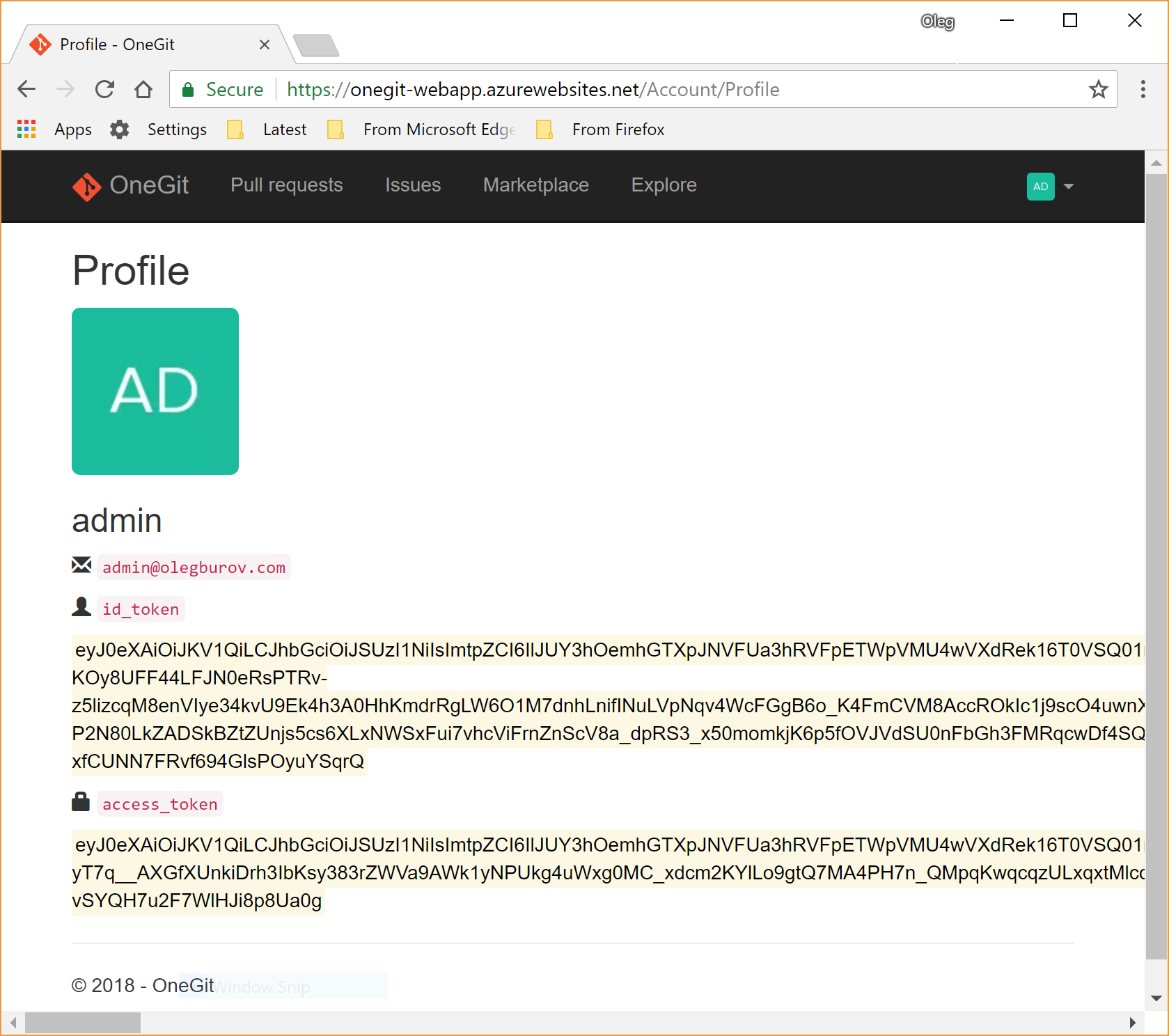The image size is (1169, 1036).
Task: Navigate to Explore section
Action: click(664, 185)
